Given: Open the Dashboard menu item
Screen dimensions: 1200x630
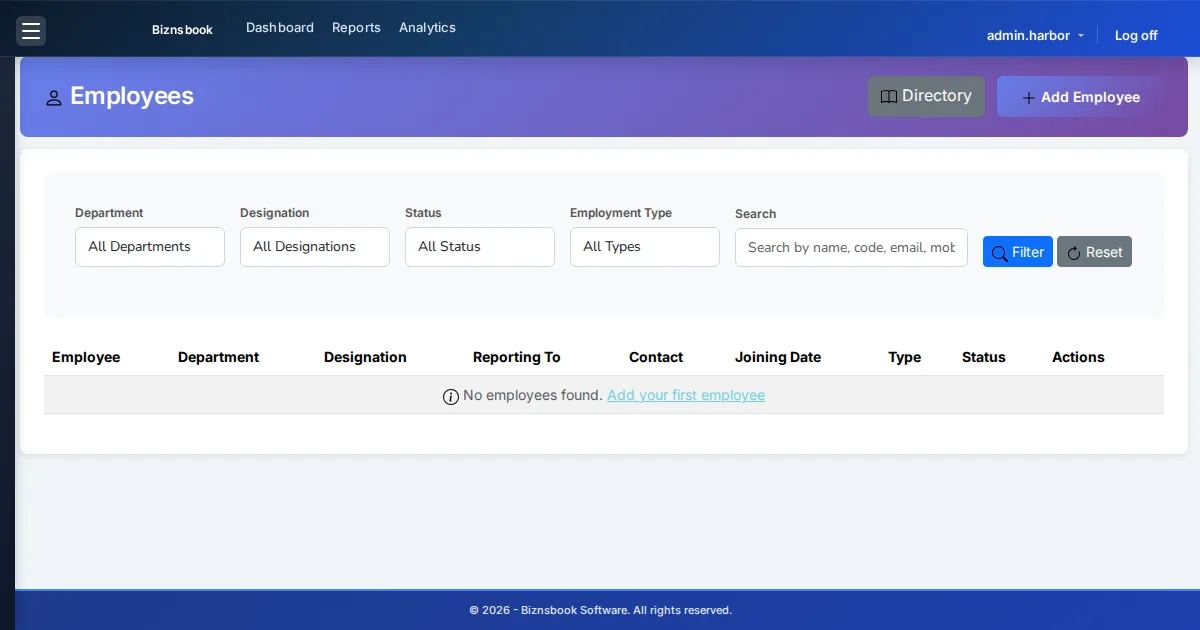Looking at the screenshot, I should tap(280, 28).
